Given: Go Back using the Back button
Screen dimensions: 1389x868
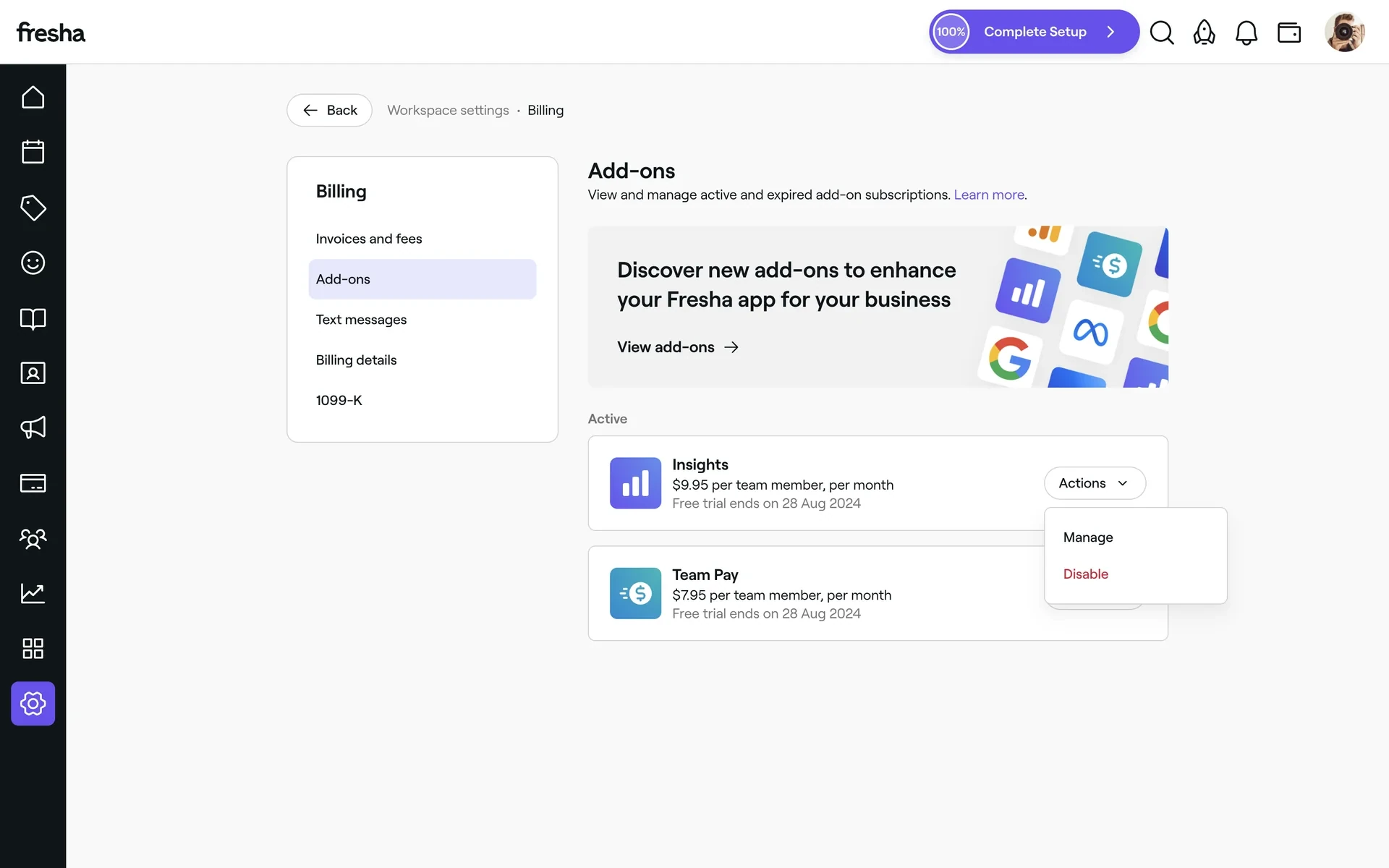Looking at the screenshot, I should 329,110.
